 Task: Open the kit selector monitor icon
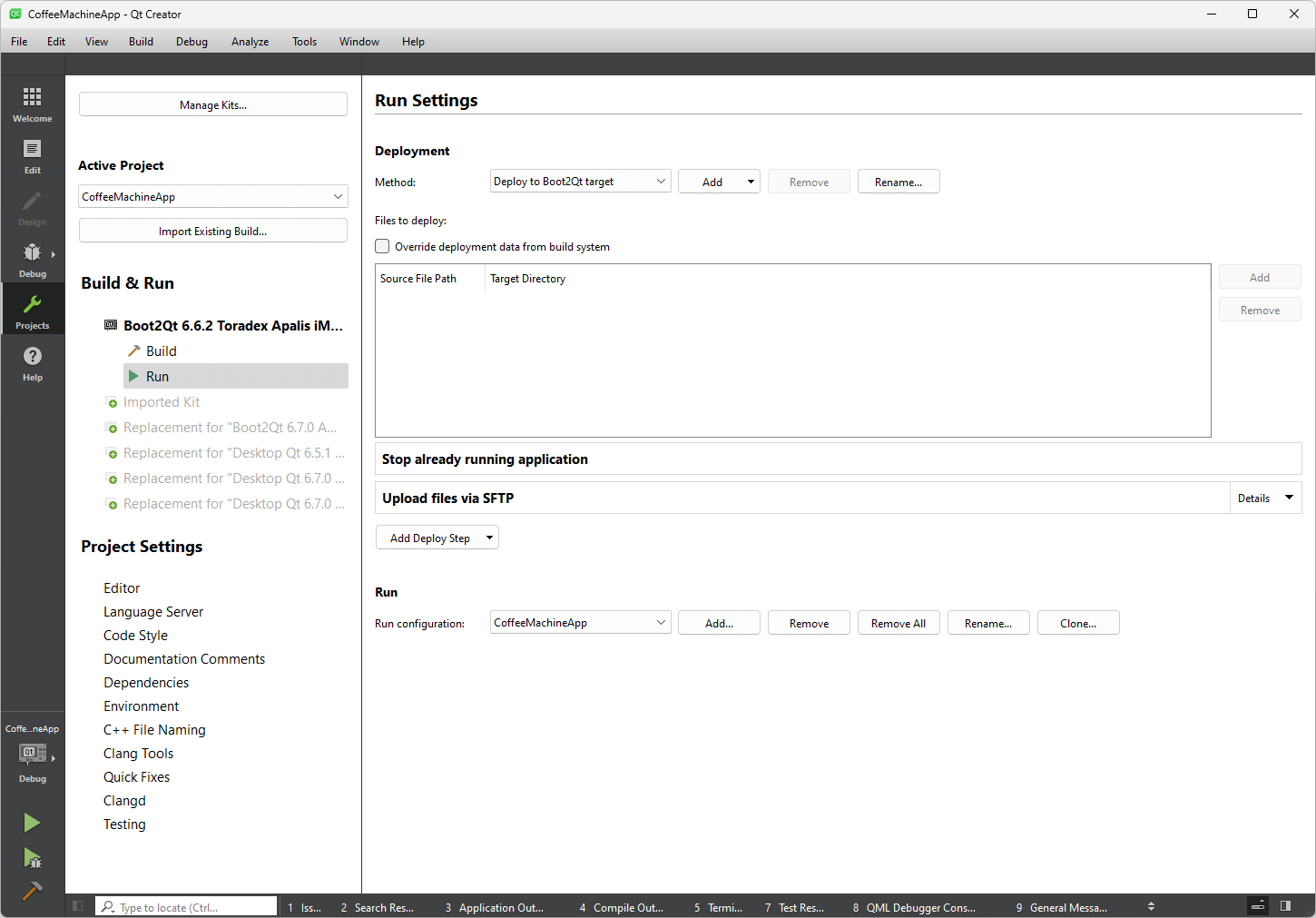[32, 754]
